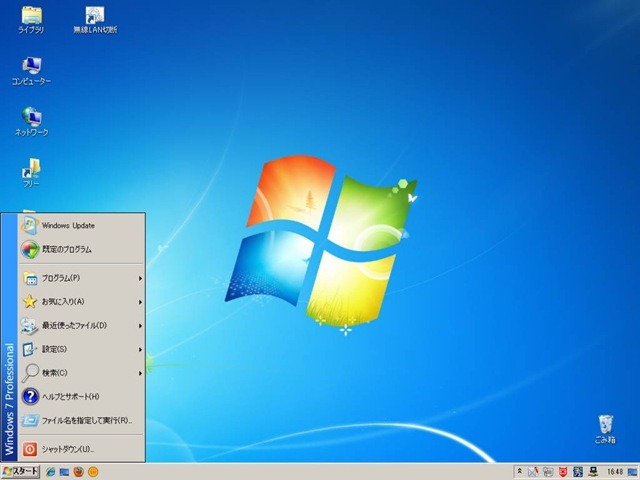Viewport: 640px width, 480px height.
Task: Launch Internet Explorer from quick launch
Action: point(50,472)
